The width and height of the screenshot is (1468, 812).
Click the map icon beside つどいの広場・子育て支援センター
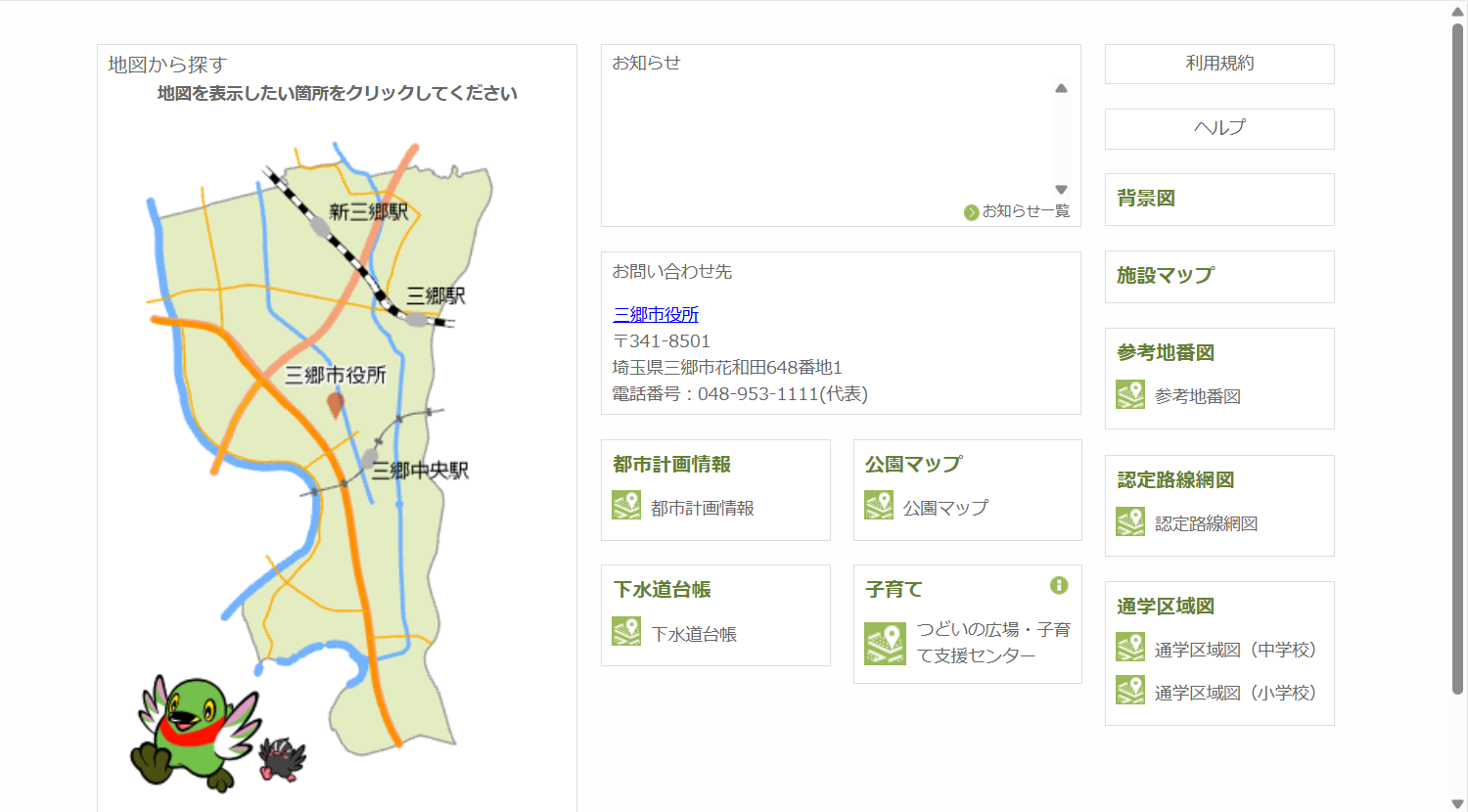coord(886,644)
